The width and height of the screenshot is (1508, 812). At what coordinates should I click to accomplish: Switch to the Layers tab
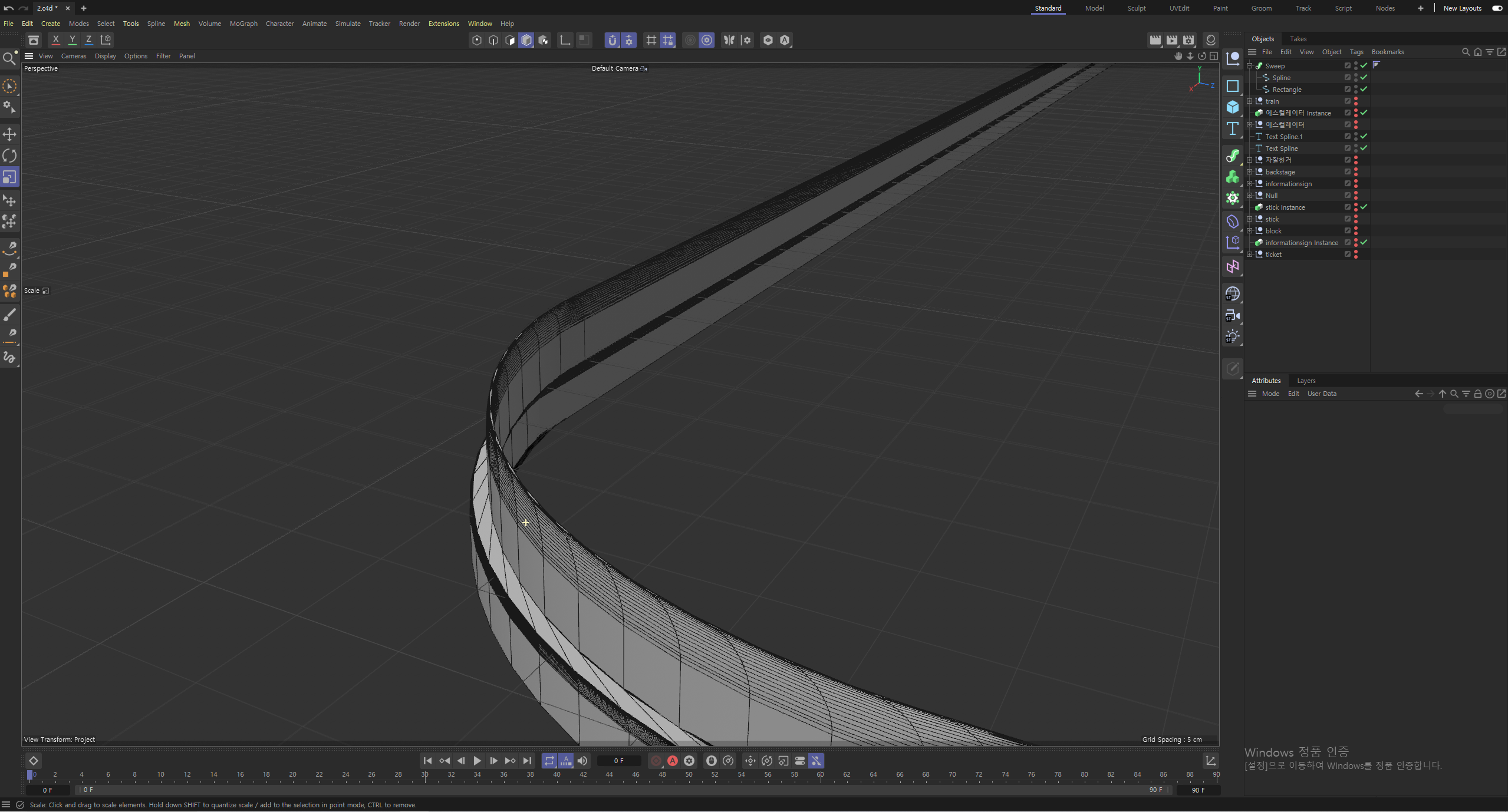click(x=1306, y=381)
